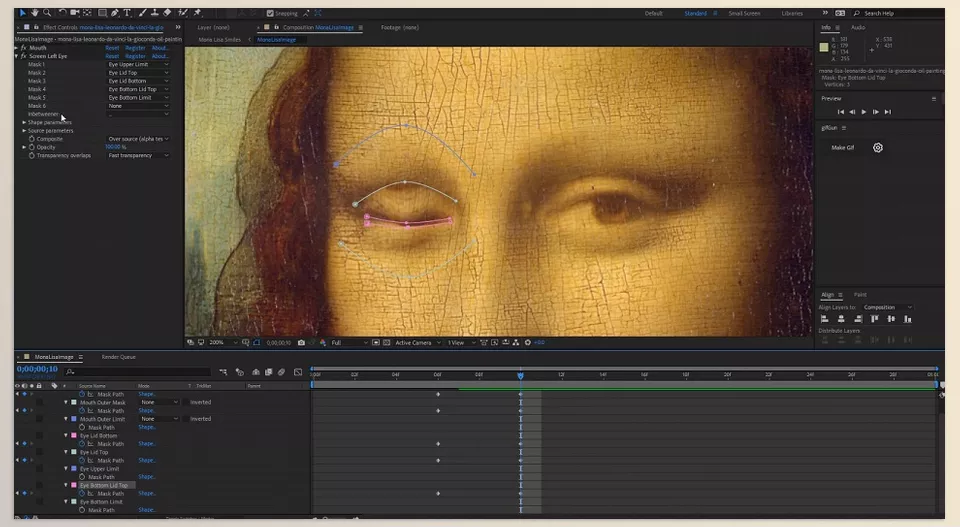The width and height of the screenshot is (960, 527).
Task: Switch to the Standard workspace
Action: point(696,13)
